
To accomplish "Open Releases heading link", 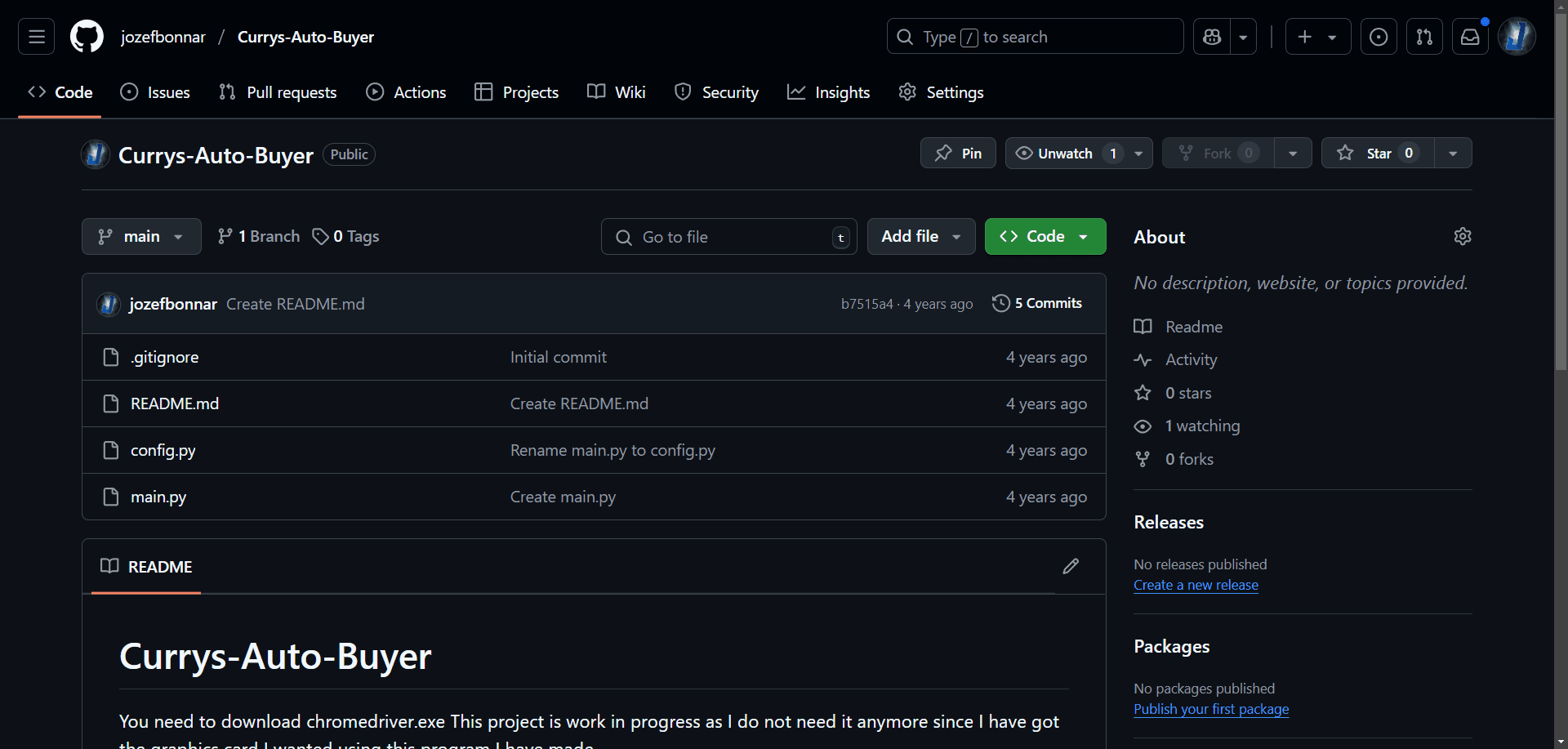I will point(1169,522).
